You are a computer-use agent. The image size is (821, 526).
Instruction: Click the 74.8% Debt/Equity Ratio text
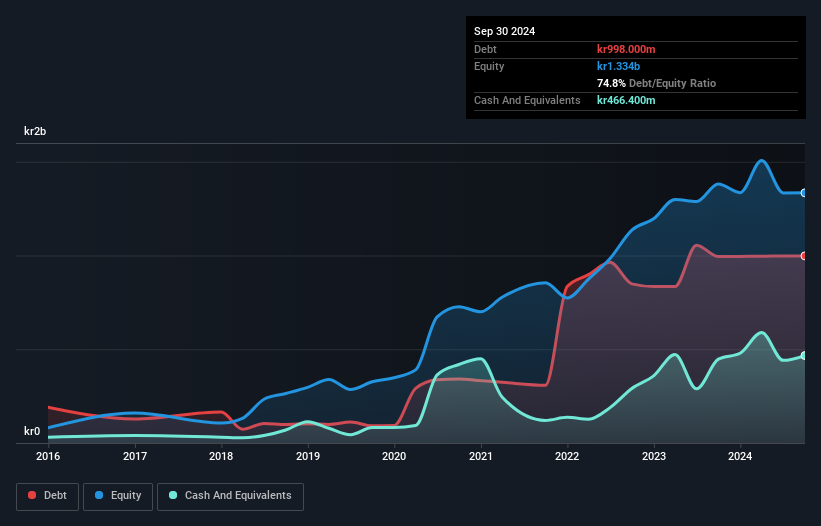[x=657, y=83]
